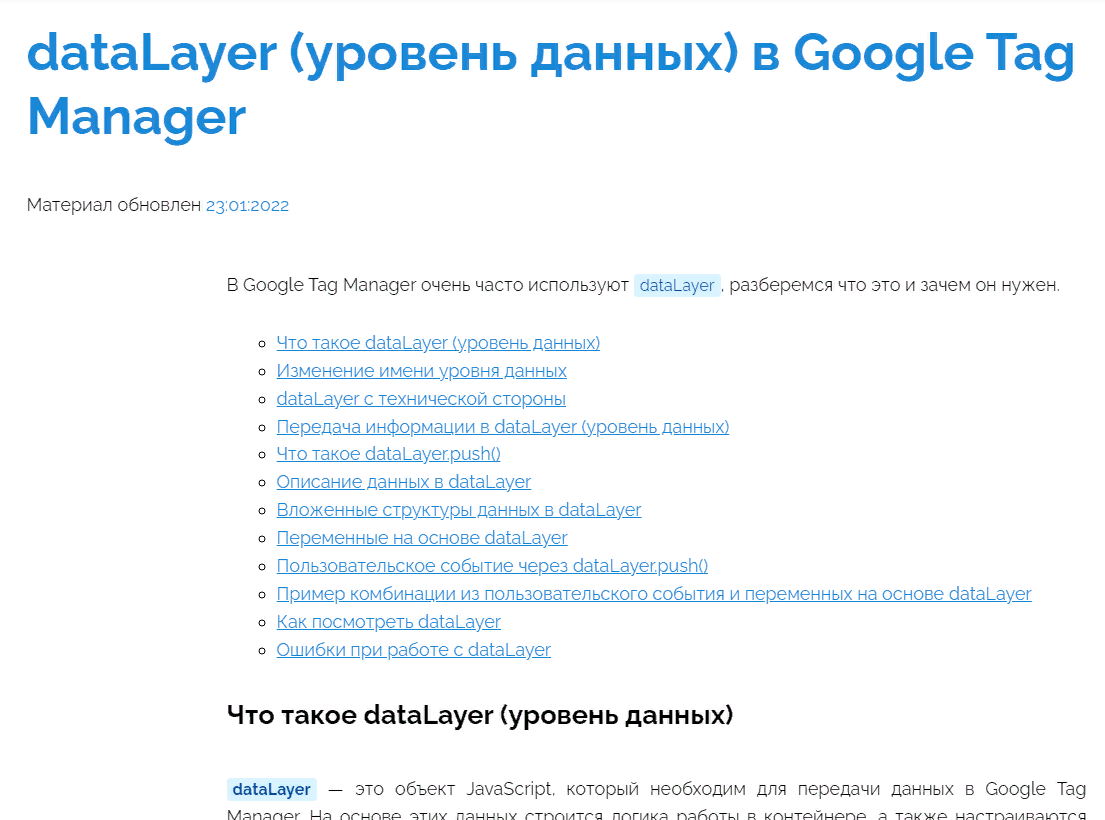Open "Описание данных в dataLayer" link
Screen dimensions: 1105x820
[403, 482]
